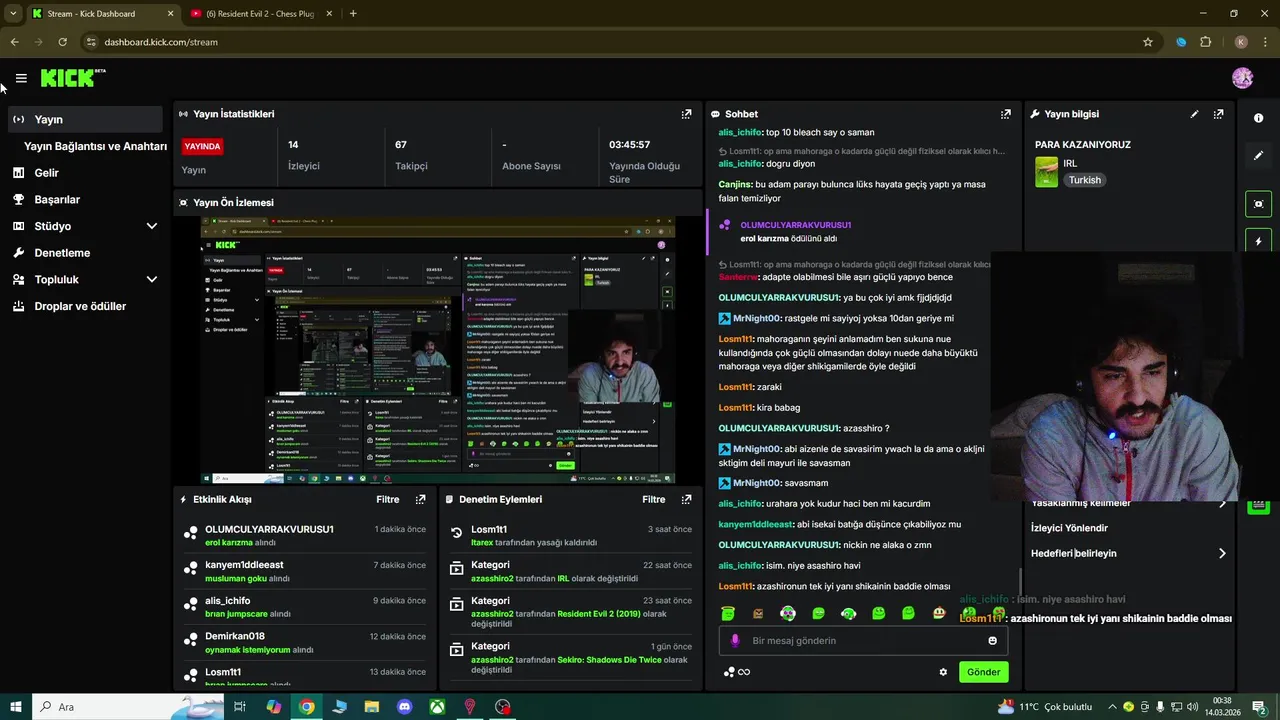Bookmark this page with the star icon
The image size is (1280, 720).
(x=1148, y=42)
